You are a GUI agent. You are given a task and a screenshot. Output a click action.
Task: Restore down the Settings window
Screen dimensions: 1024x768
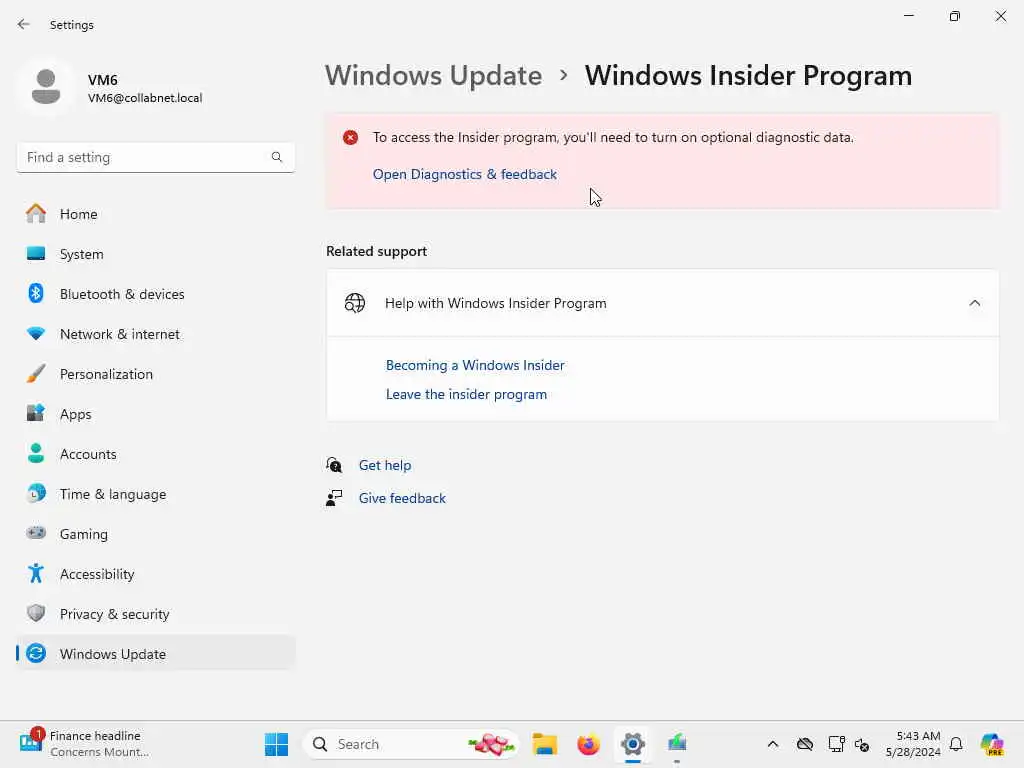click(x=955, y=16)
